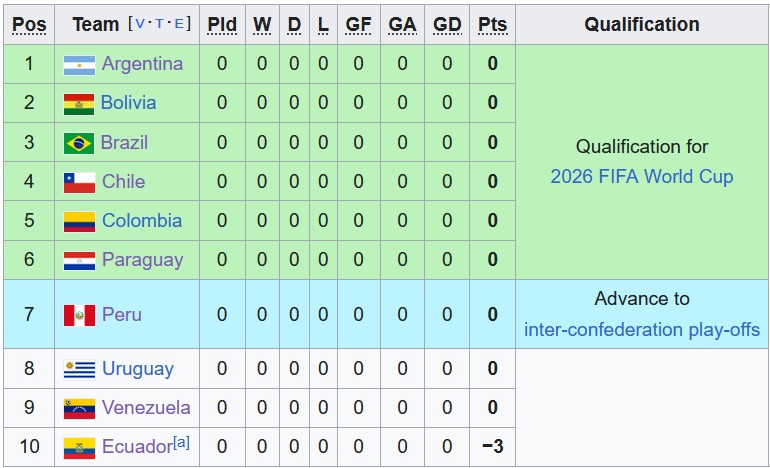
Task: Click the Colombia flag icon
Action: (x=79, y=221)
